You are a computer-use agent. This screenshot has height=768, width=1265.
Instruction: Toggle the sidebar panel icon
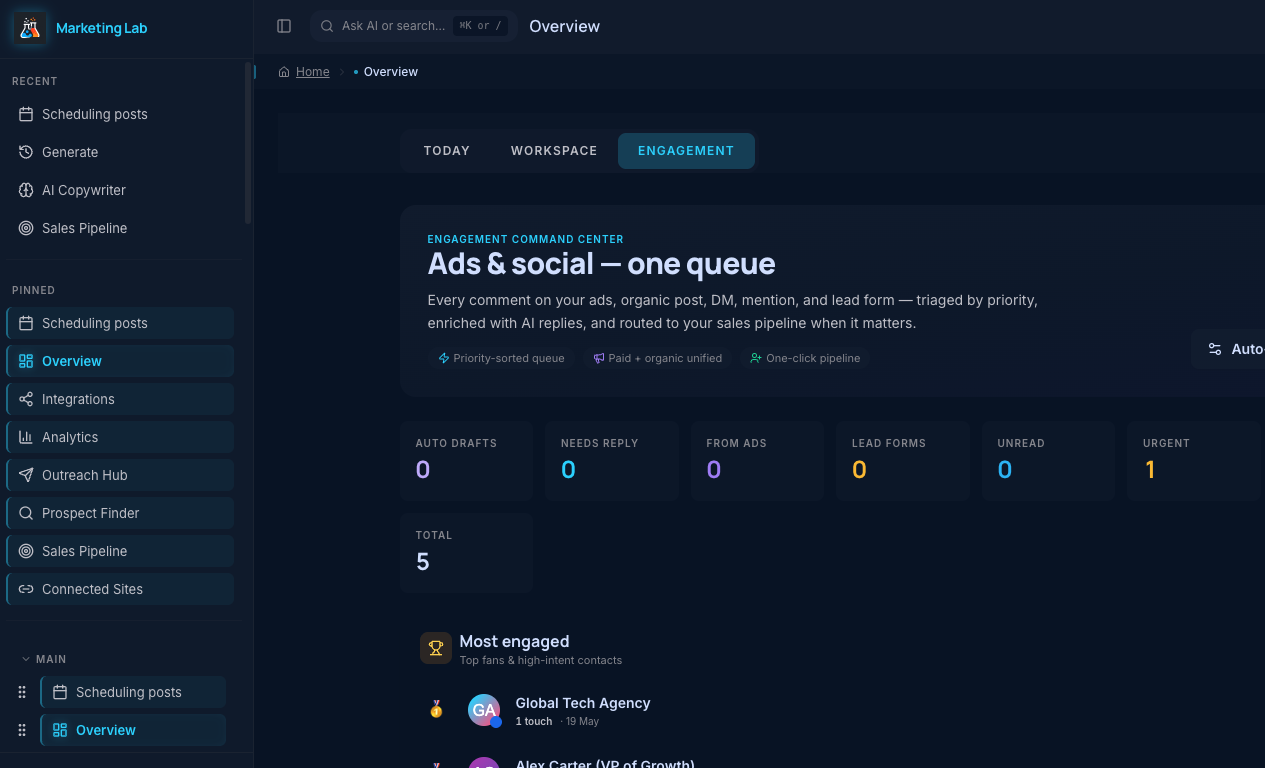tap(284, 26)
